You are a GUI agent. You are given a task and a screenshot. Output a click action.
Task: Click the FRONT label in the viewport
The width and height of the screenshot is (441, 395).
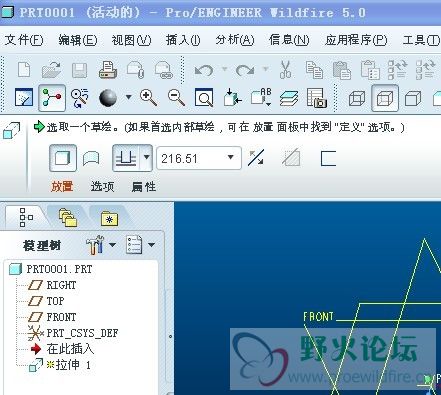click(x=318, y=316)
